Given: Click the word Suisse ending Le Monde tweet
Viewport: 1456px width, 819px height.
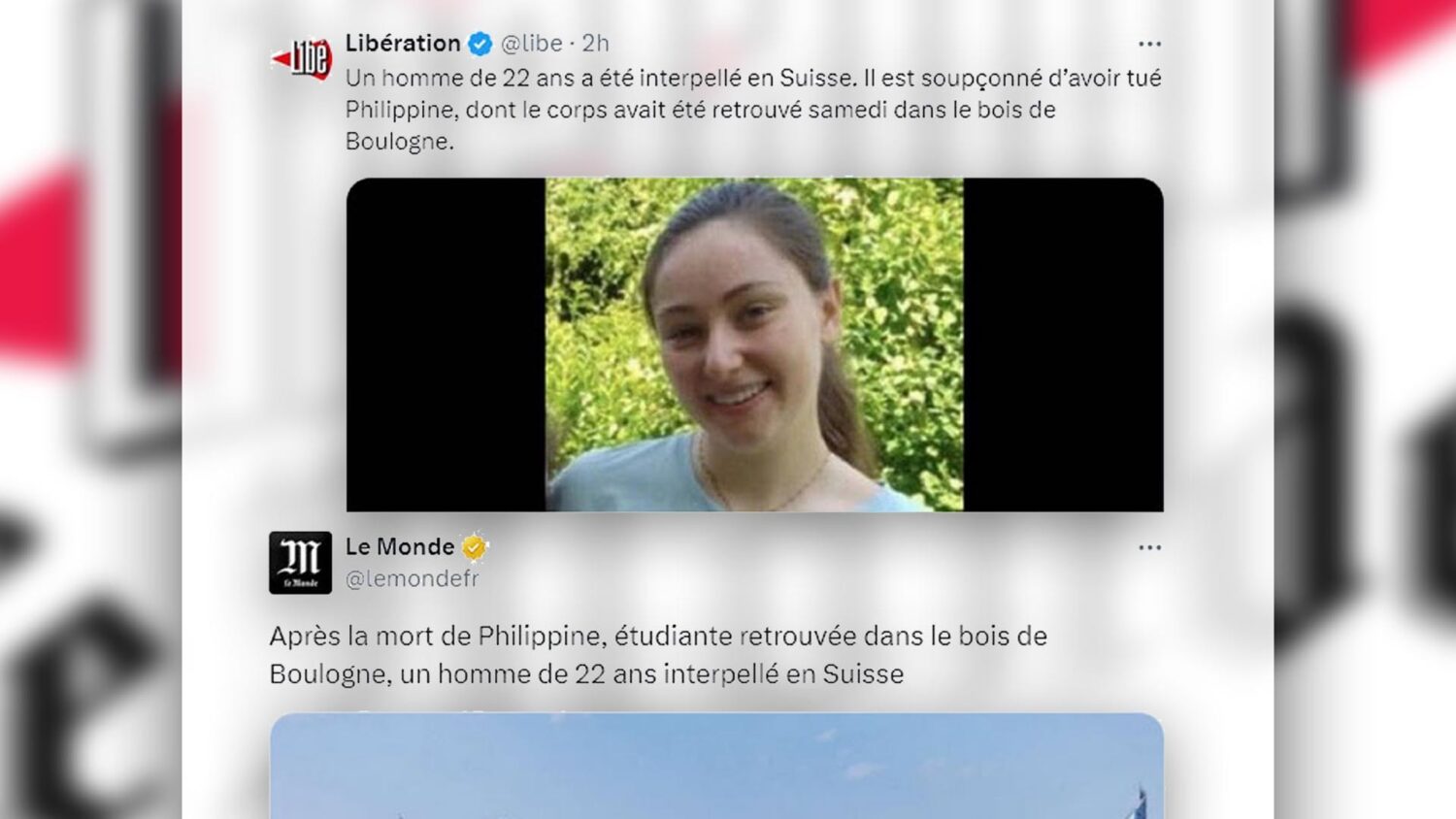Looking at the screenshot, I should tap(863, 673).
